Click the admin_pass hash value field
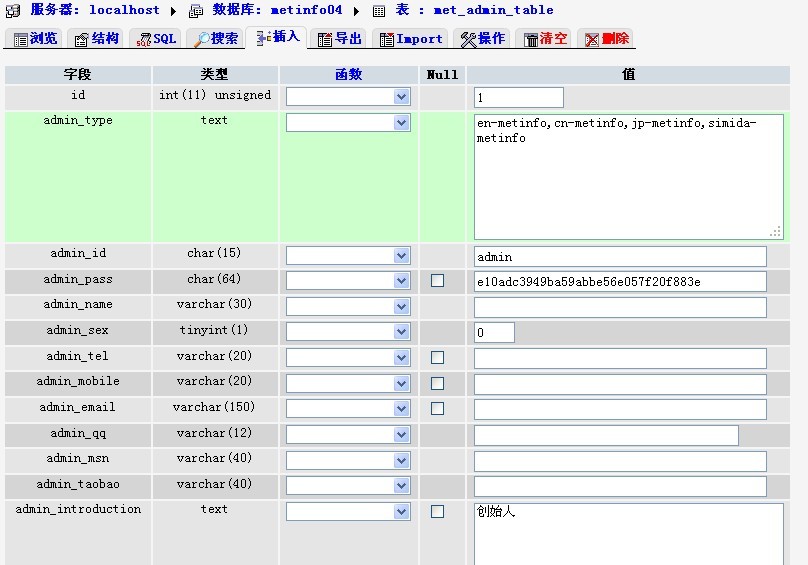808x565 pixels. click(x=620, y=281)
